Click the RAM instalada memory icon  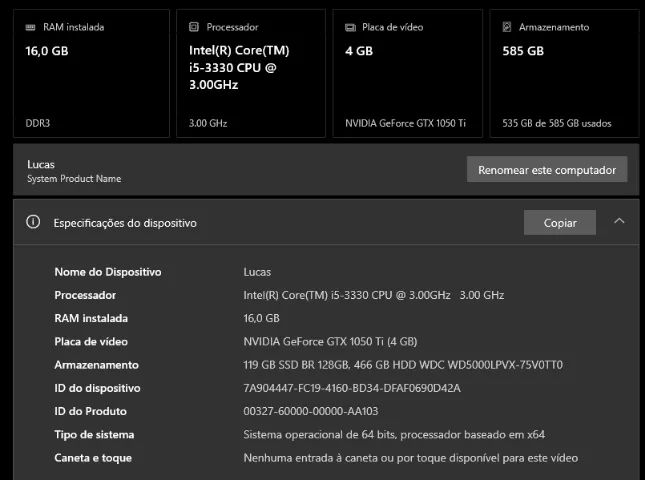pyautogui.click(x=30, y=27)
